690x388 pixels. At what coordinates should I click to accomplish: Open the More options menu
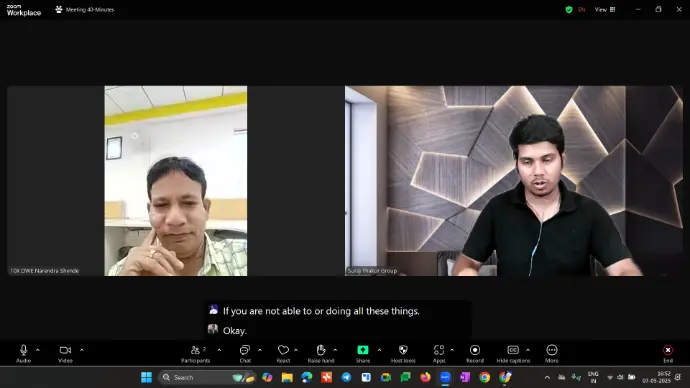pos(552,353)
